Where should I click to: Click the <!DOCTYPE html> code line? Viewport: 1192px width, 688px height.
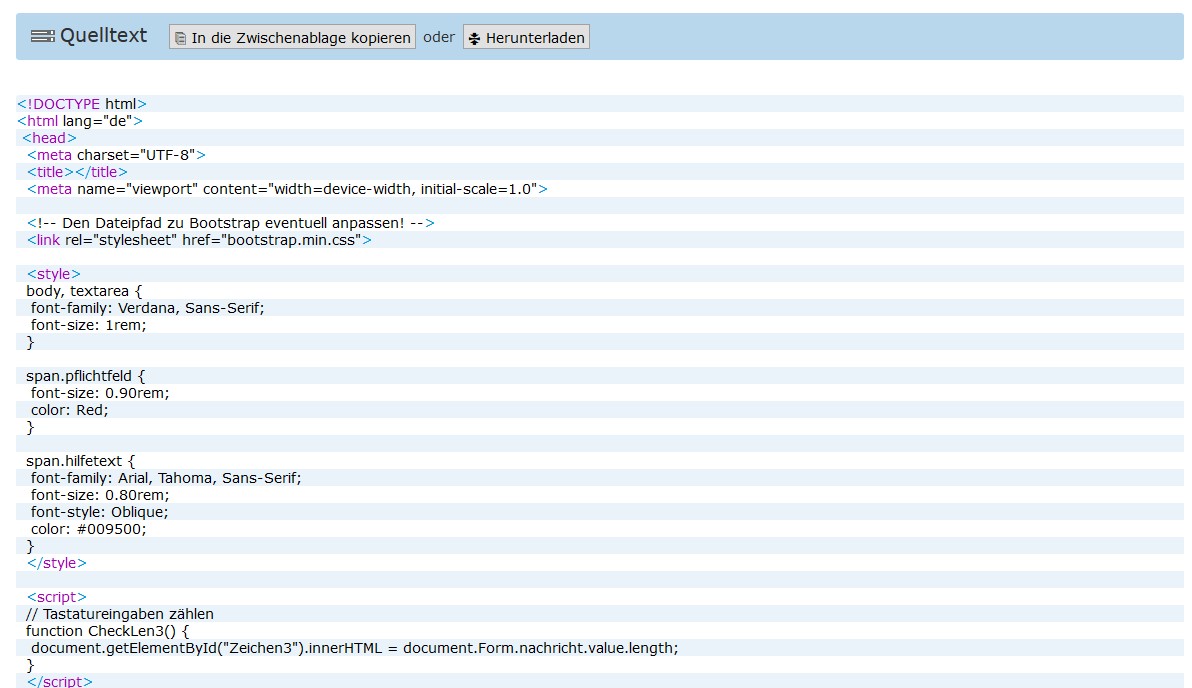click(x=82, y=104)
